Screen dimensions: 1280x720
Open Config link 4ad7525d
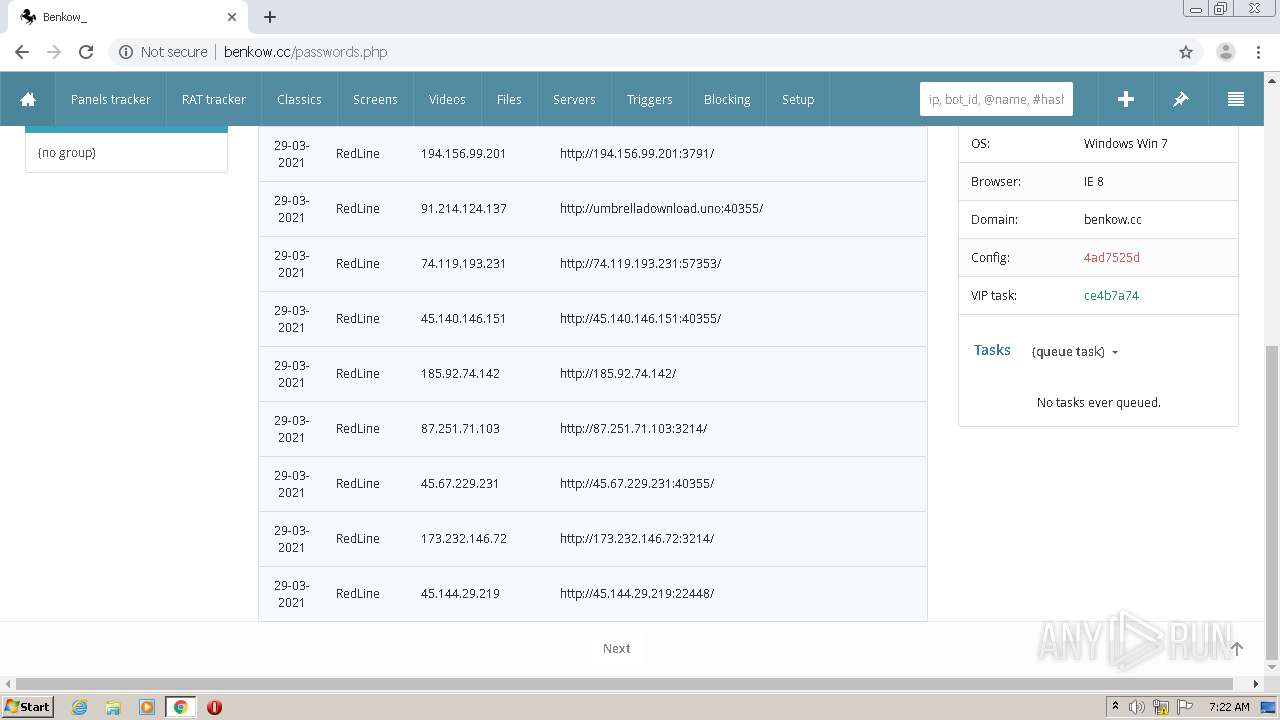[1112, 258]
